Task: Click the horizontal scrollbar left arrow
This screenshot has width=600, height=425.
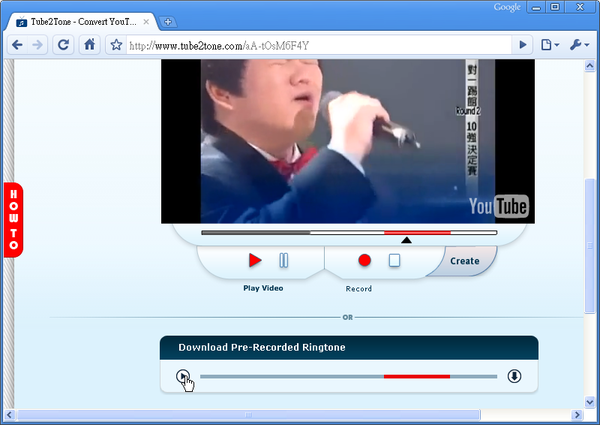Action: [9, 415]
